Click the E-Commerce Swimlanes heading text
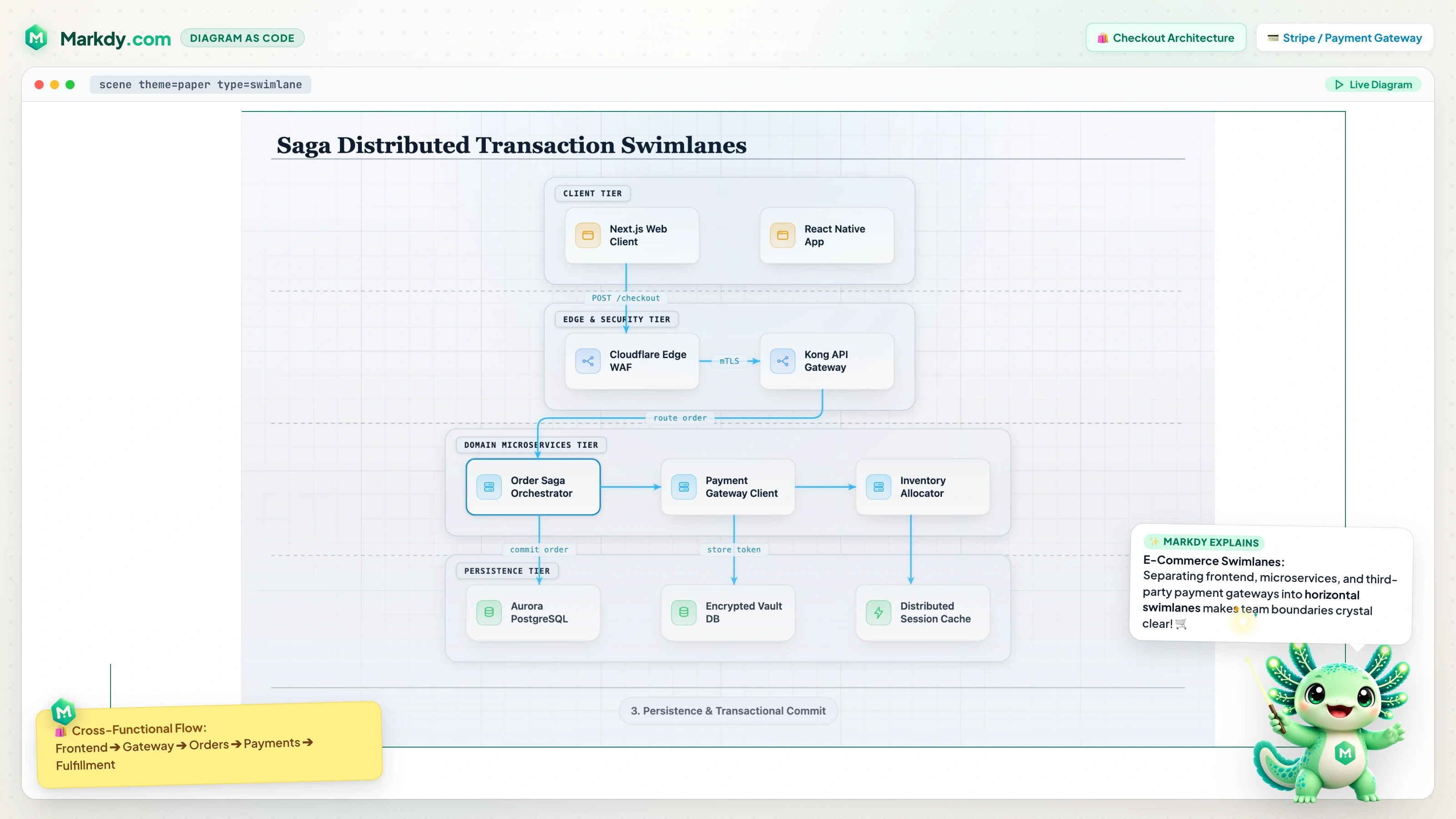 [x=1213, y=561]
